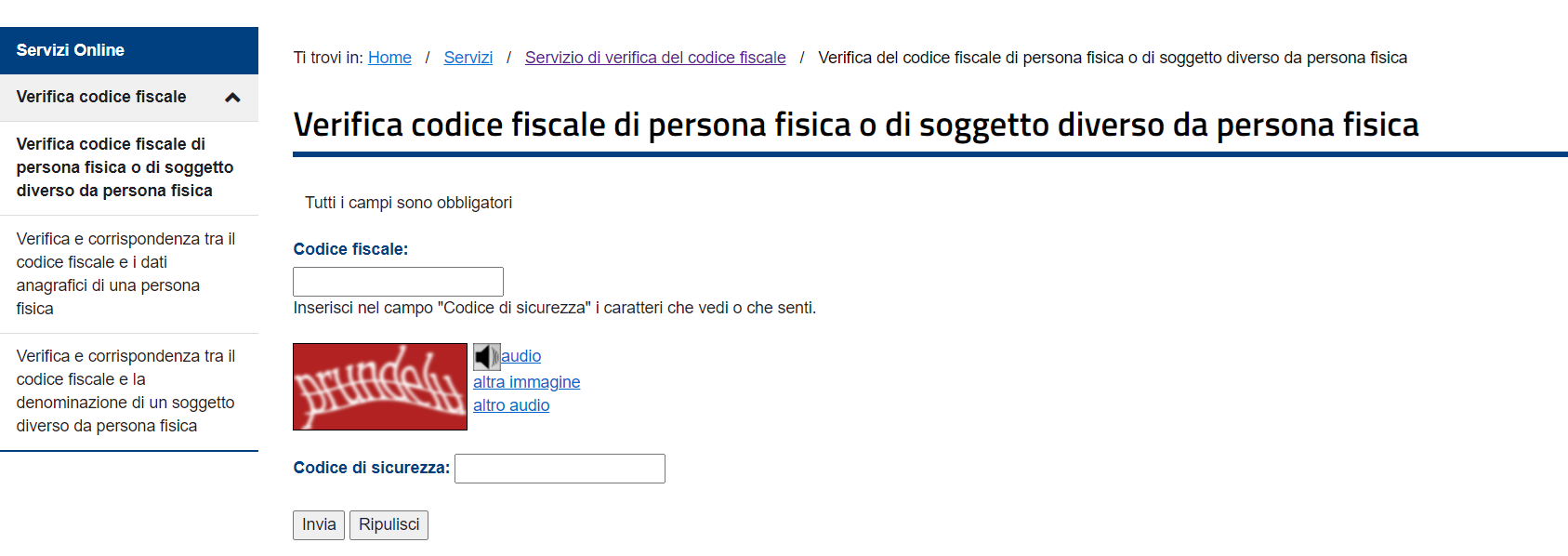Image resolution: width=1568 pixels, height=556 pixels.
Task: Click the red CAPTCHA image
Action: tap(380, 387)
